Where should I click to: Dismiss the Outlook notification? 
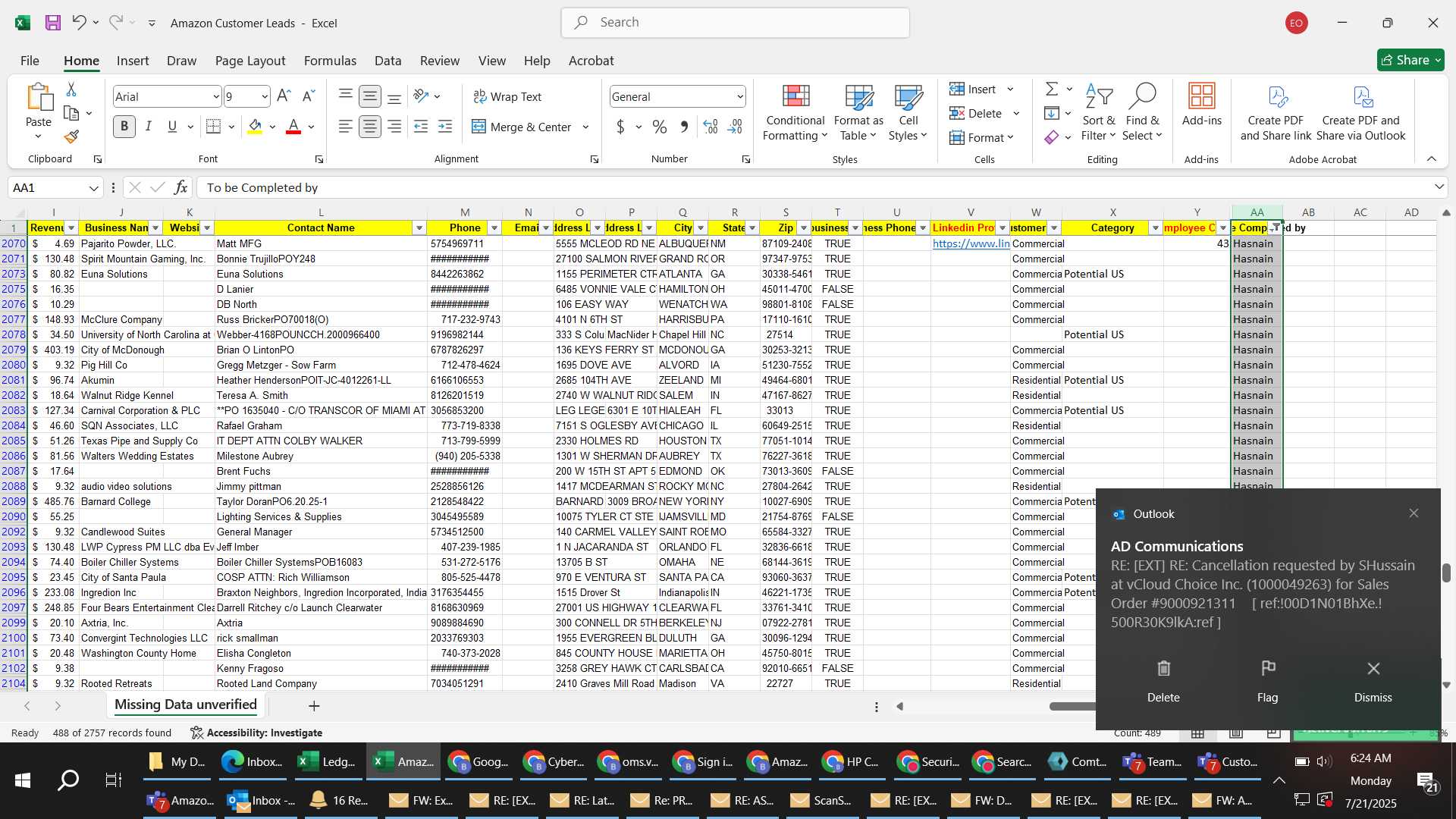[x=1373, y=681]
